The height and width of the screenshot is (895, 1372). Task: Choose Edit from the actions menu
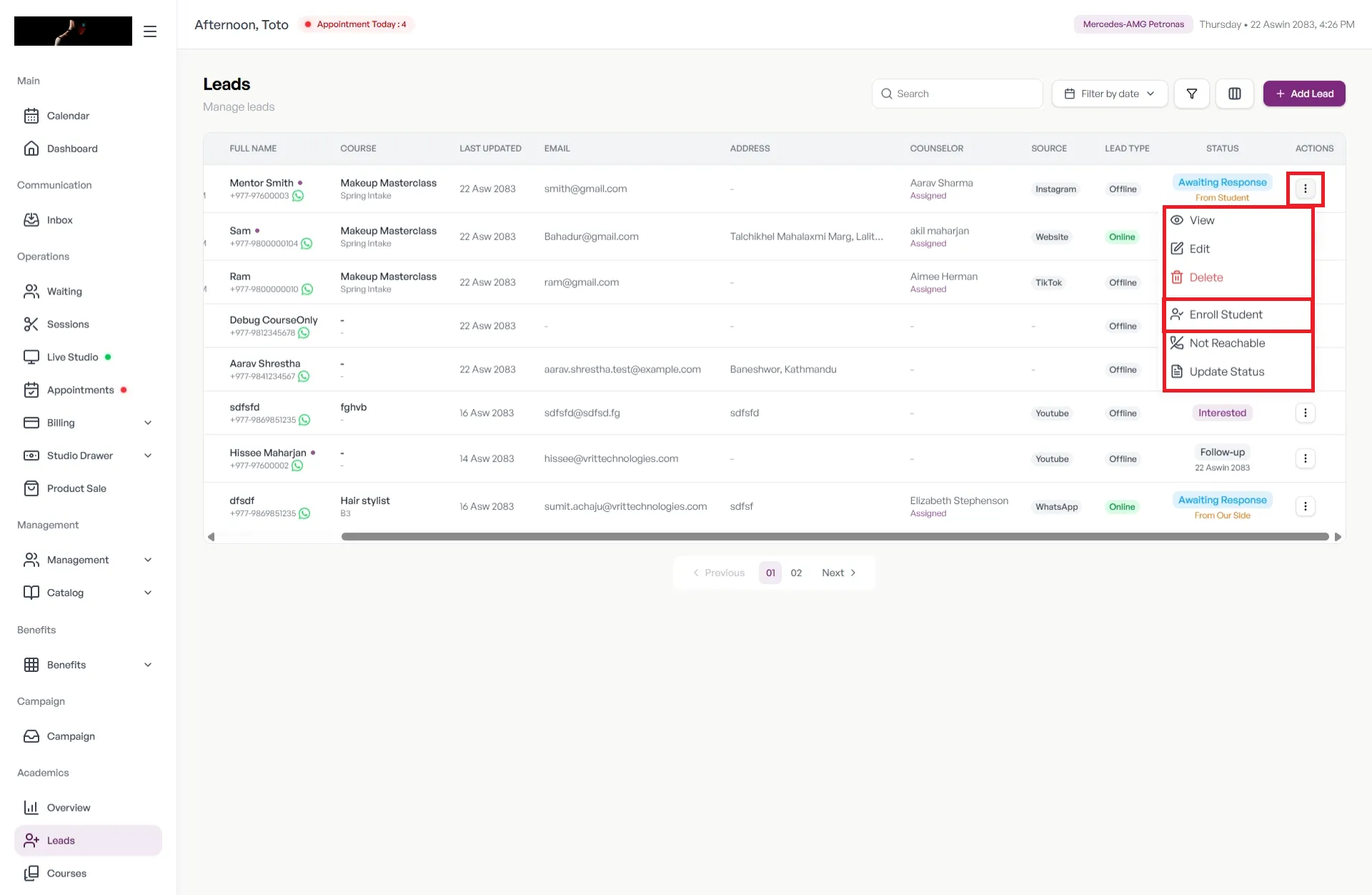click(x=1238, y=249)
